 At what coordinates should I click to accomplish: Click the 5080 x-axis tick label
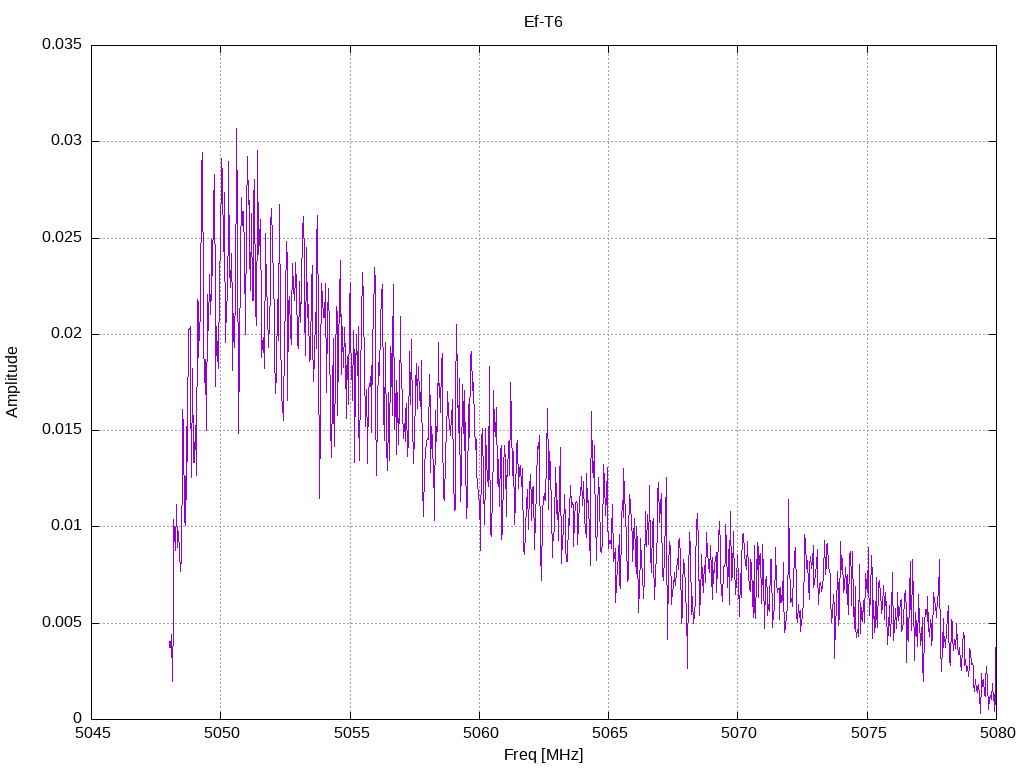tap(998, 733)
